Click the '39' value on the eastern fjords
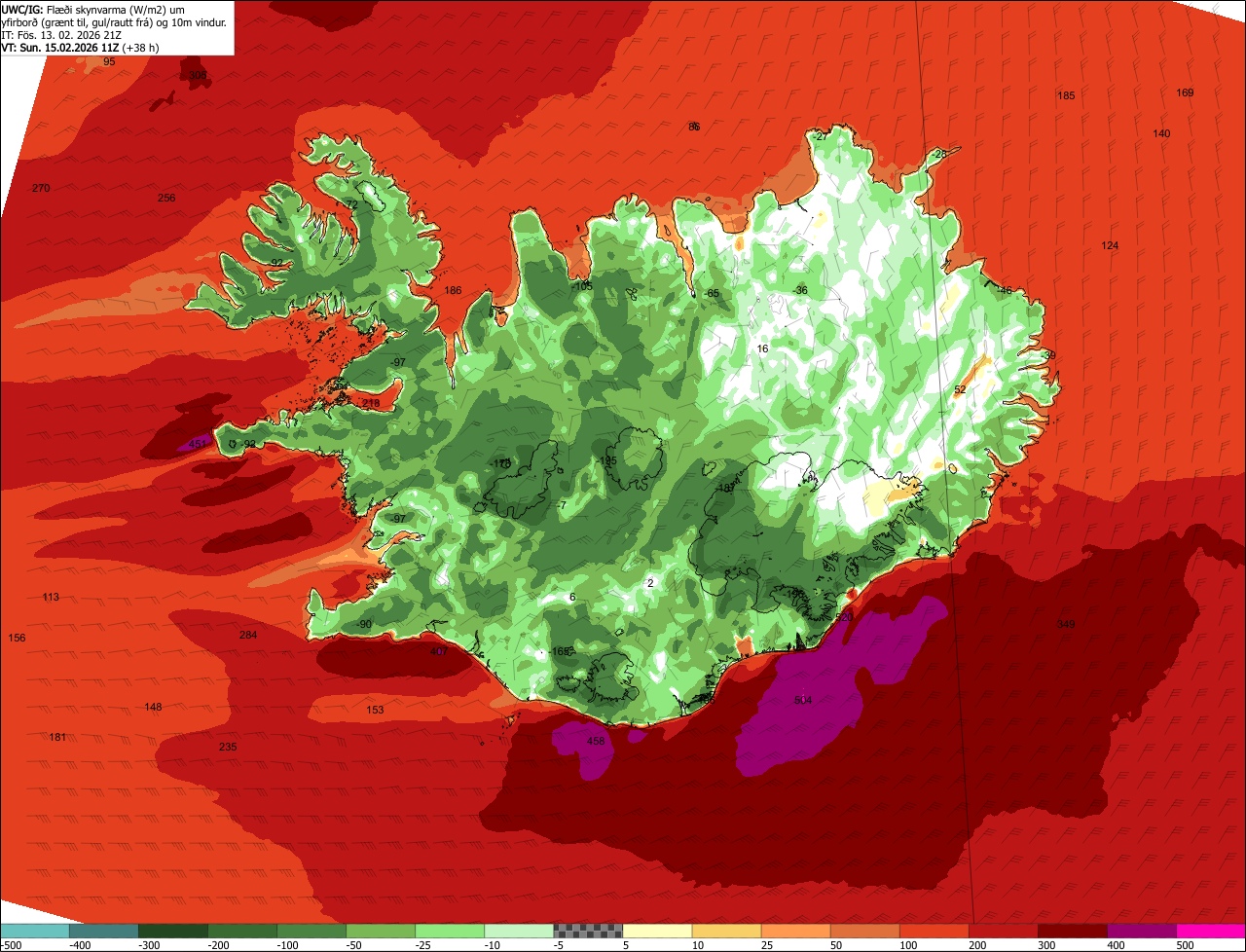 (x=1049, y=355)
